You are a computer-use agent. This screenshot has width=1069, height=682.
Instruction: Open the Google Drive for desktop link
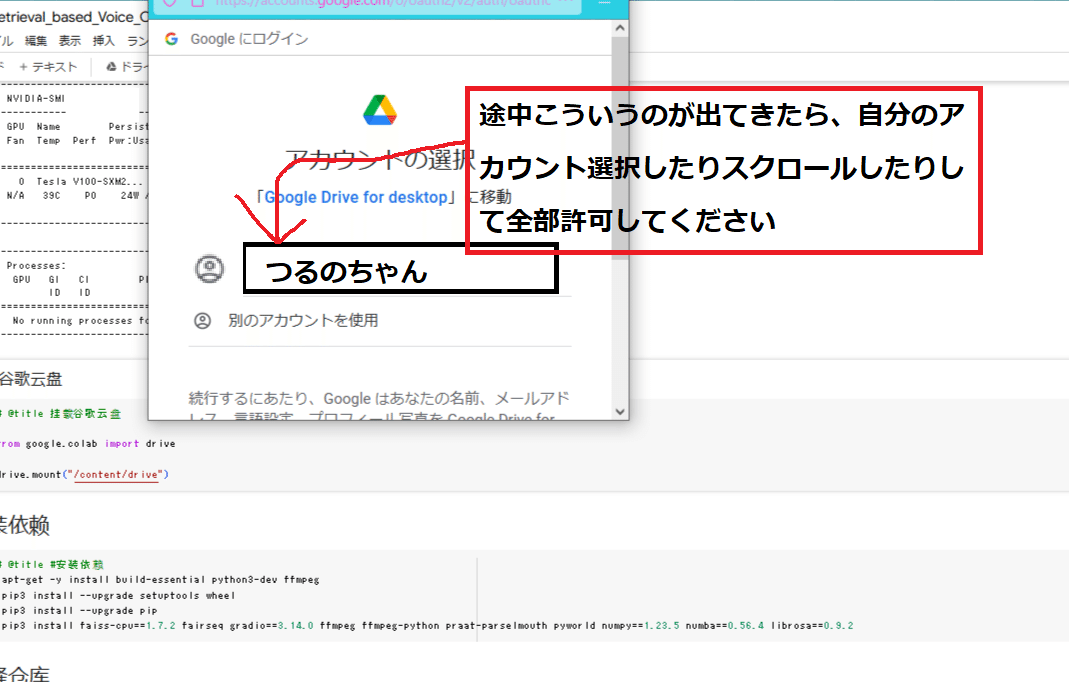[x=356, y=197]
